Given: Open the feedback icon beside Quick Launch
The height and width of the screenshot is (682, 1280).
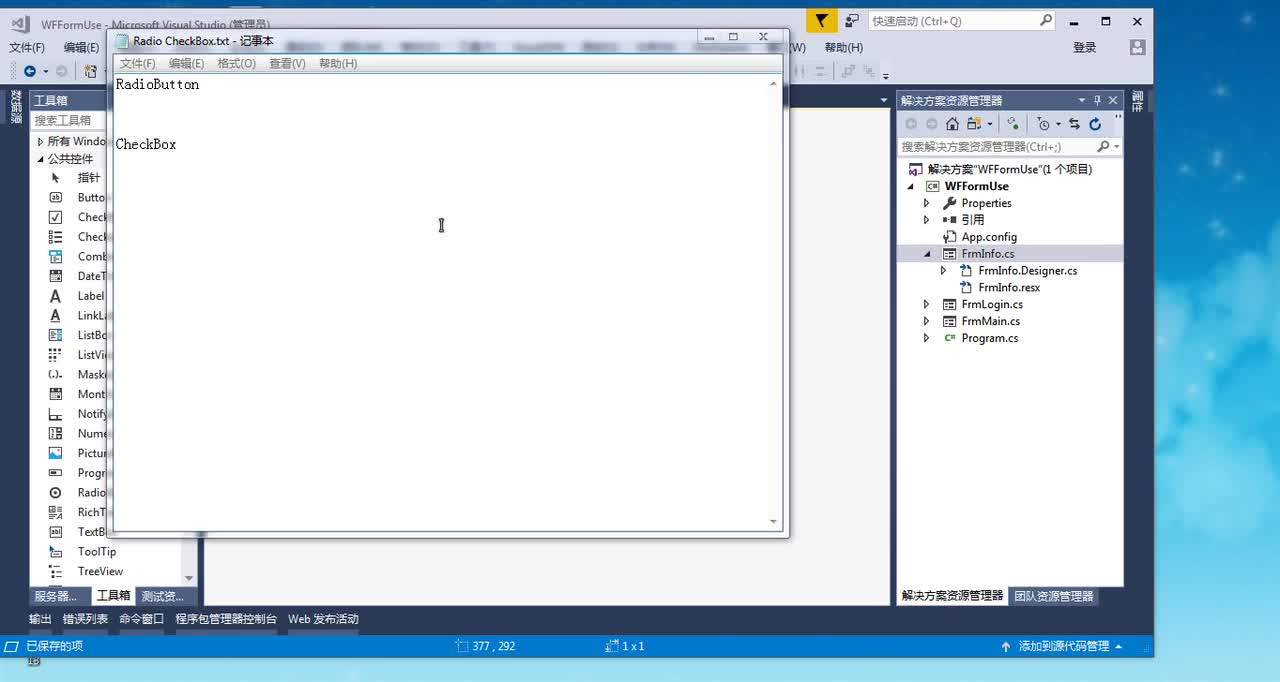Looking at the screenshot, I should coord(852,21).
